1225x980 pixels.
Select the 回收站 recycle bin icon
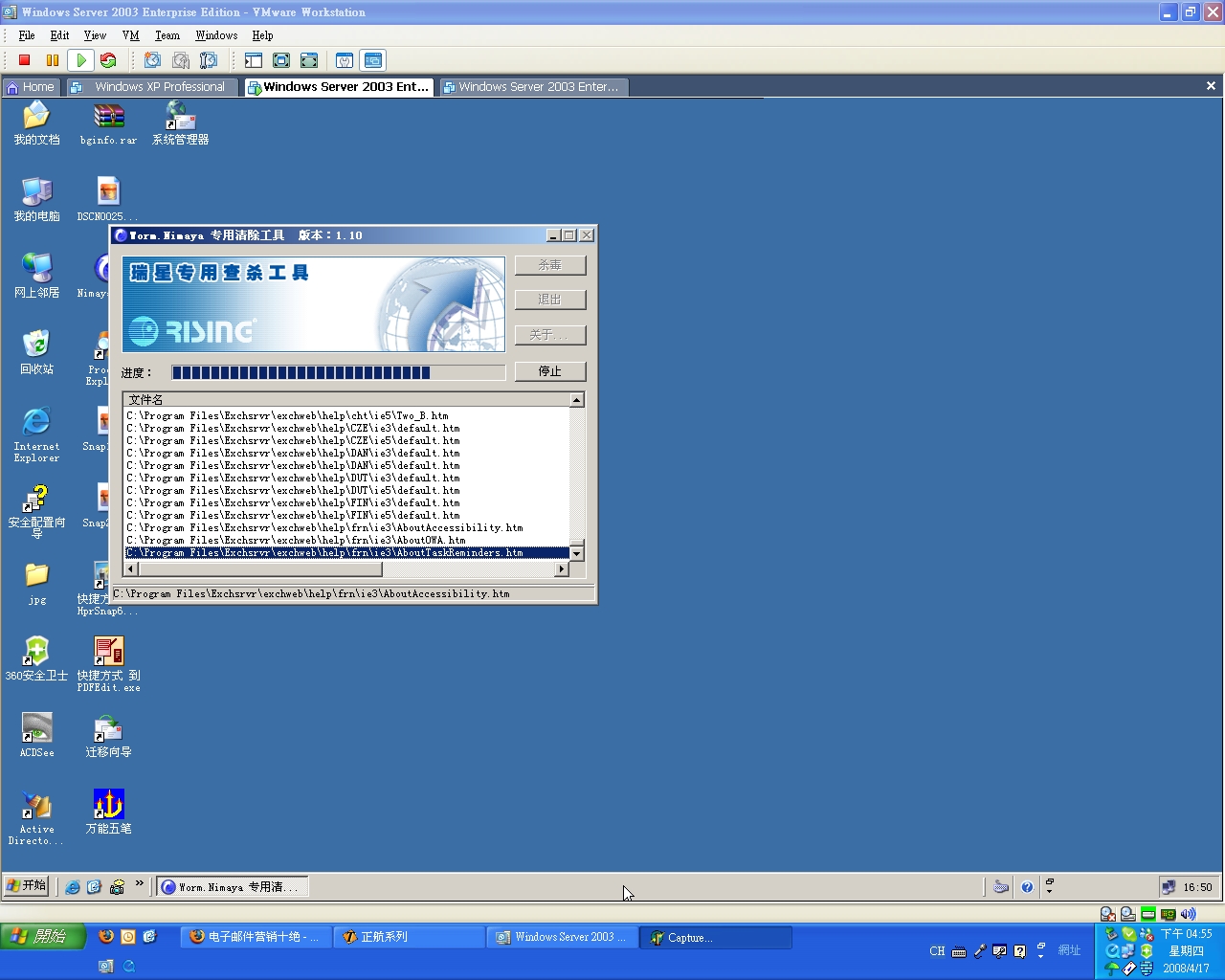36,352
